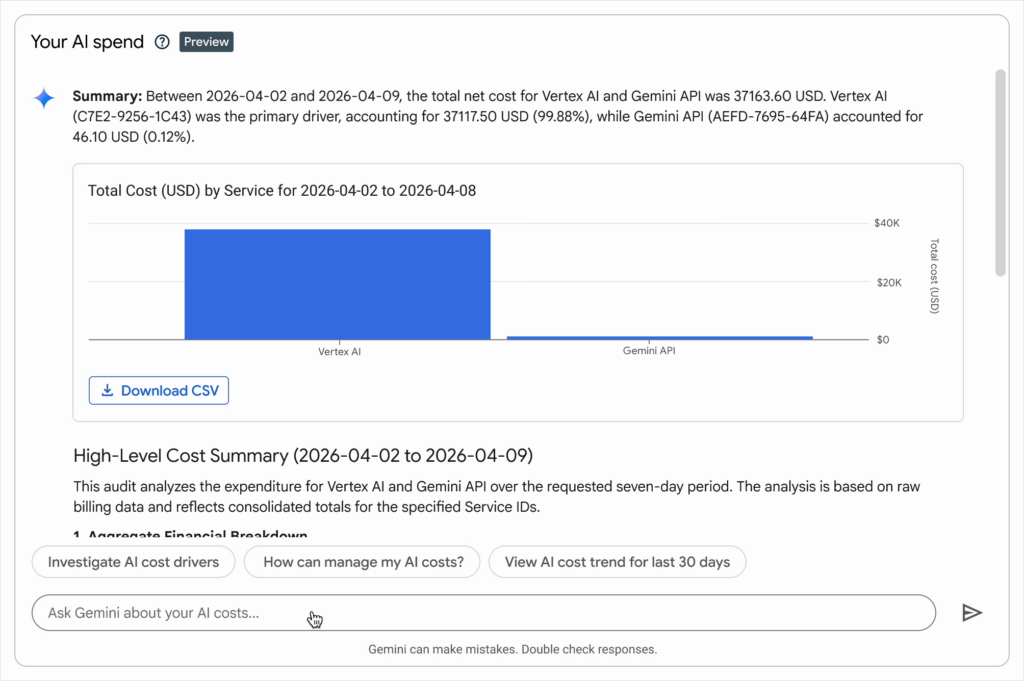Click the Preview badge

point(206,42)
